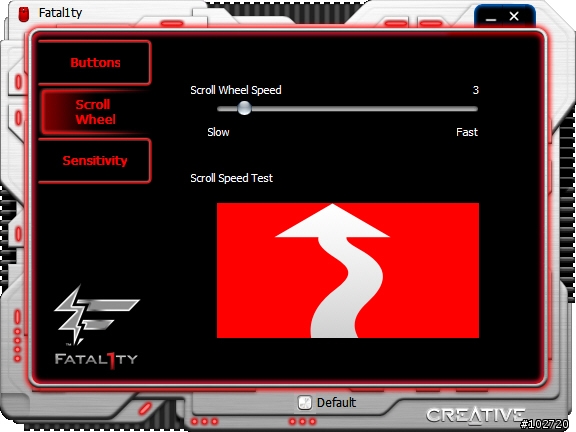Image resolution: width=576 pixels, height=432 pixels.
Task: Close the Fatal1ty window
Action: click(514, 16)
